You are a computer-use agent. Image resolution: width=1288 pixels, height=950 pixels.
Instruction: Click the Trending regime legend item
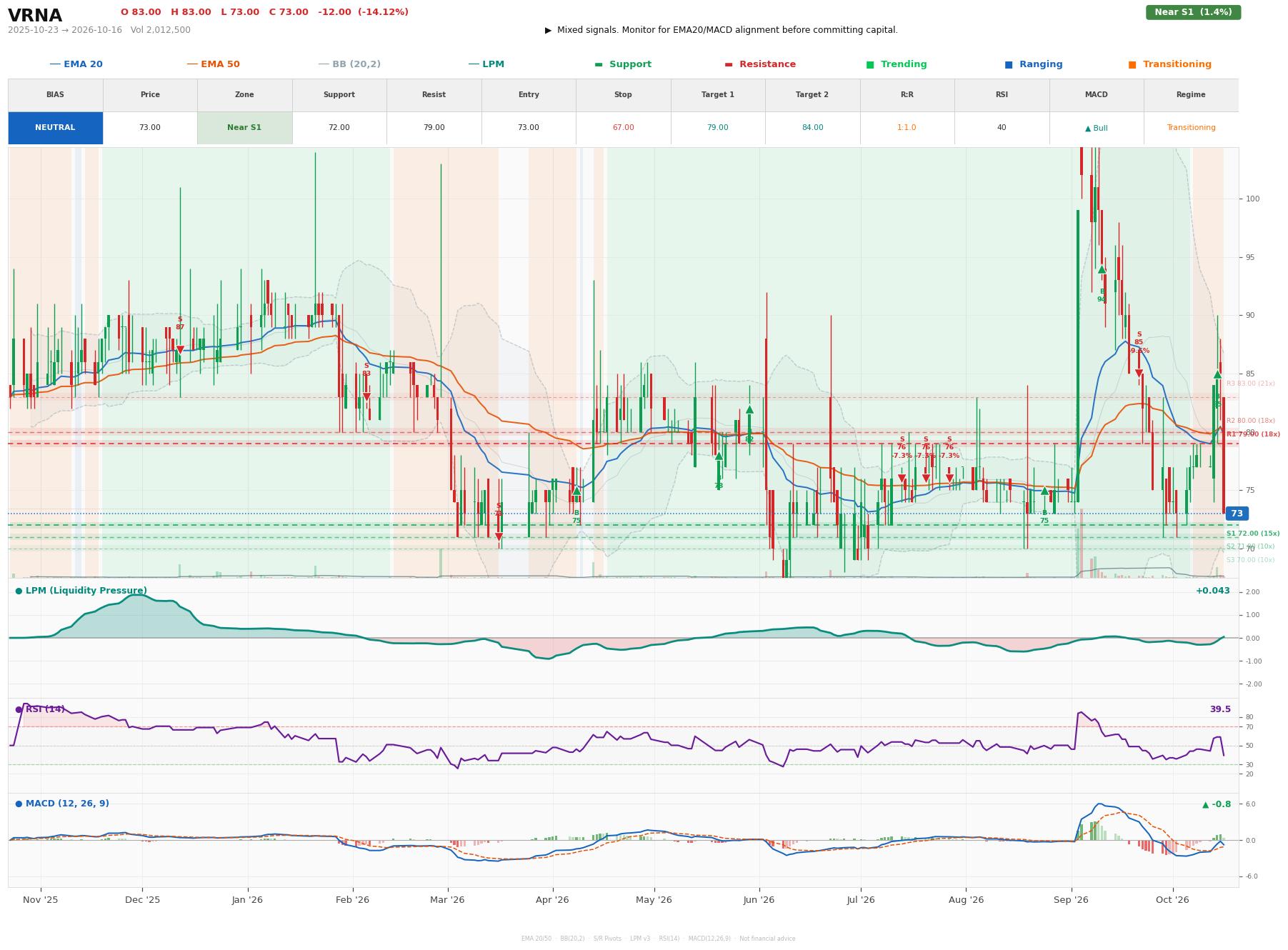896,64
